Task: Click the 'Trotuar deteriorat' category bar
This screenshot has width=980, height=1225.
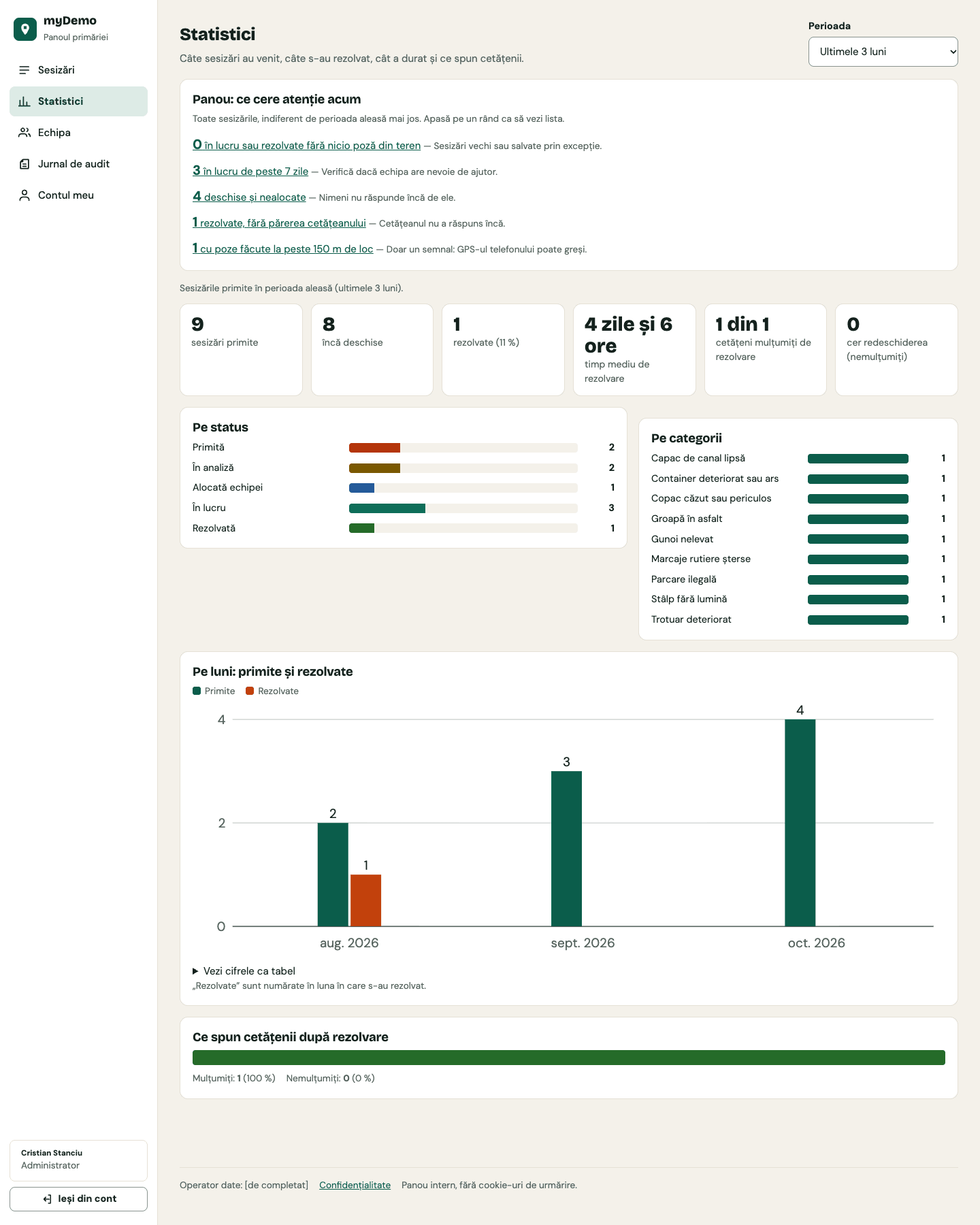Action: [858, 620]
